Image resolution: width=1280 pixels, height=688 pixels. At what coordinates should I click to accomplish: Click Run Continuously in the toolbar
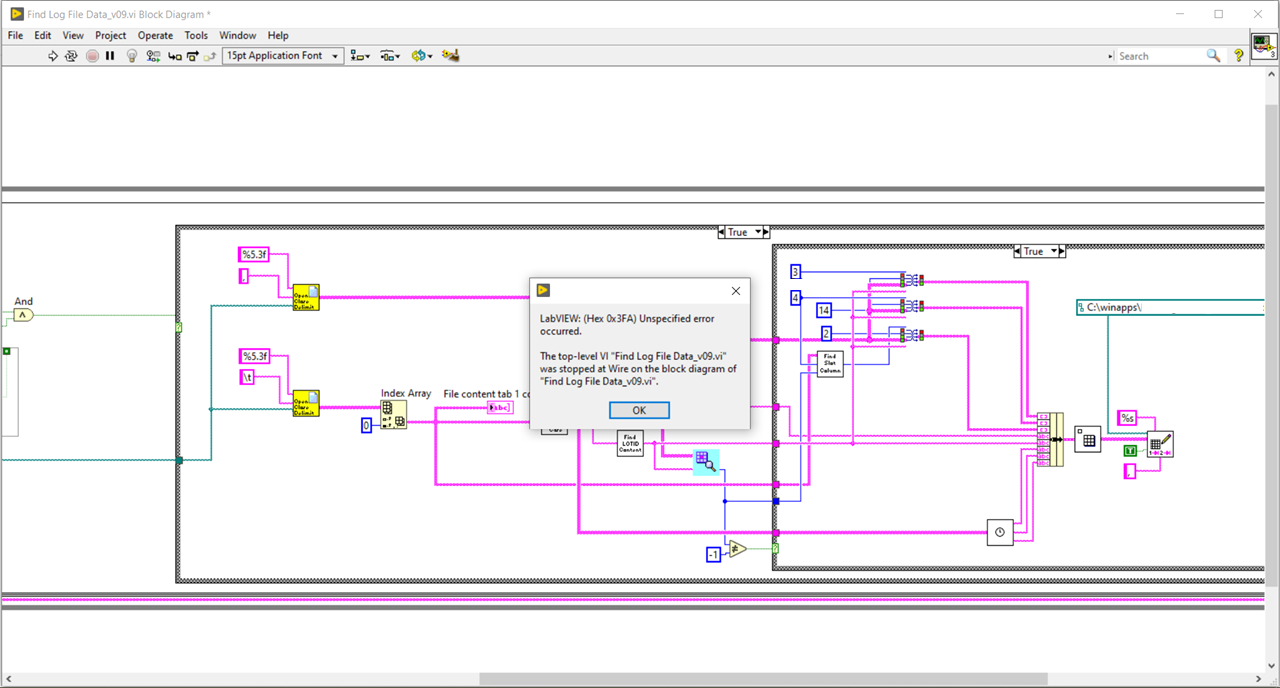point(71,56)
